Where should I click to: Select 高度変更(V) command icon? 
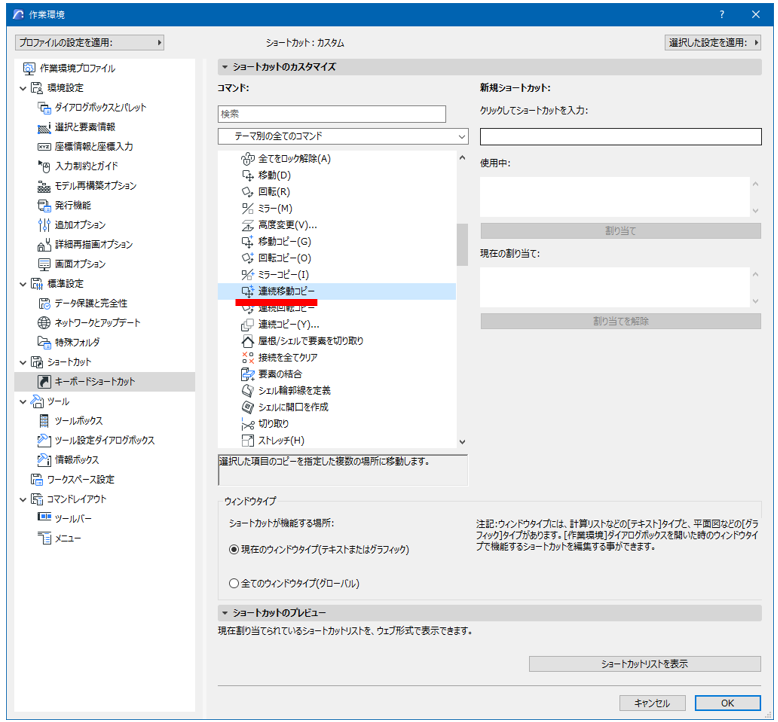tap(248, 225)
